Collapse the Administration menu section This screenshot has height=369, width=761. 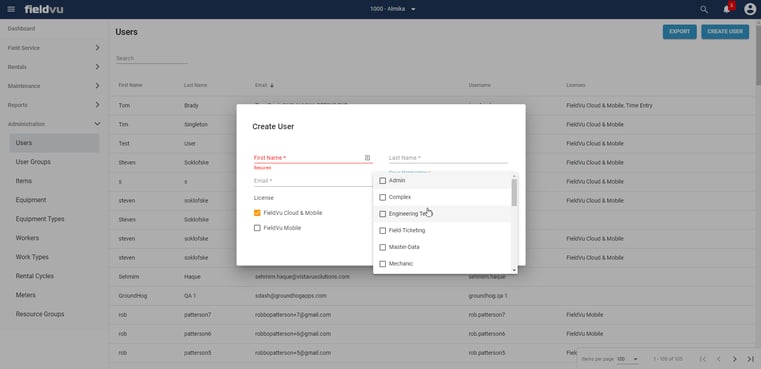point(54,124)
